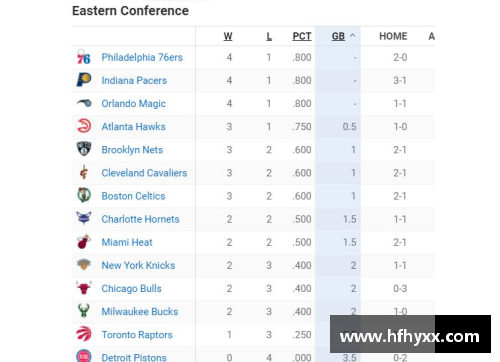Click the Philadelphia 76ers team logo
The width and height of the screenshot is (500, 362).
[x=84, y=57]
